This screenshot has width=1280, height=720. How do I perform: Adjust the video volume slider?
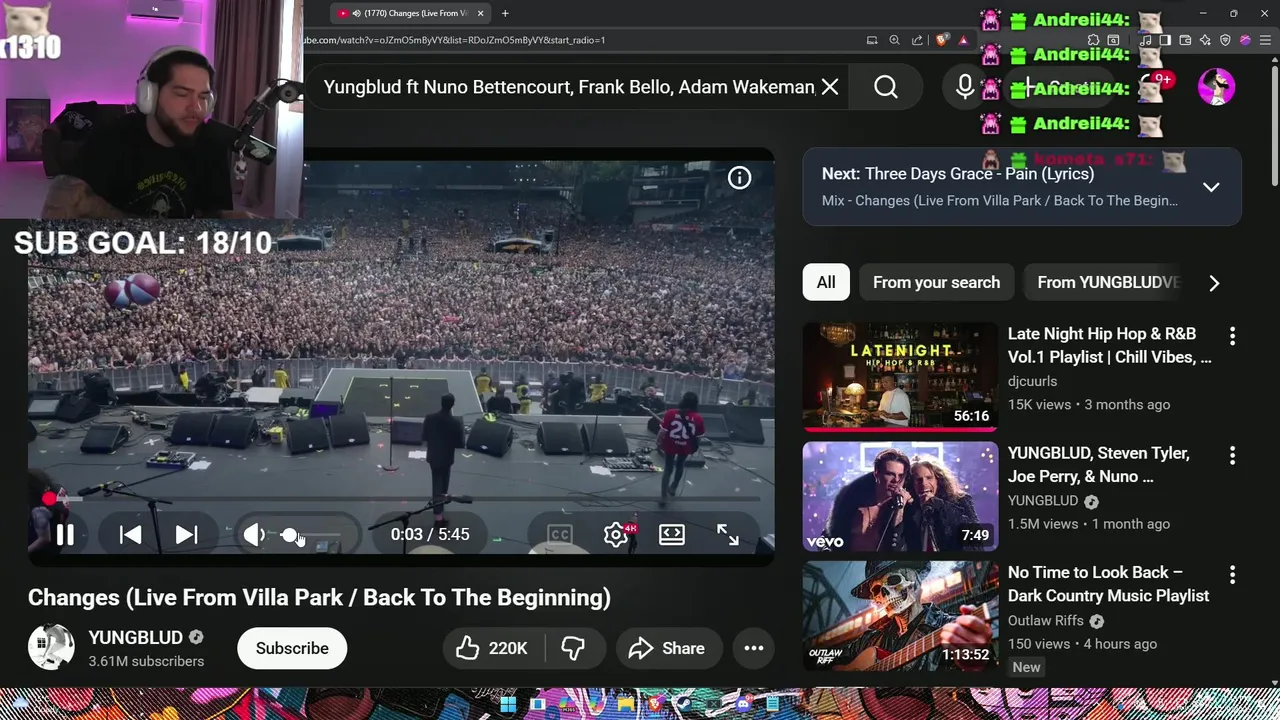312,536
